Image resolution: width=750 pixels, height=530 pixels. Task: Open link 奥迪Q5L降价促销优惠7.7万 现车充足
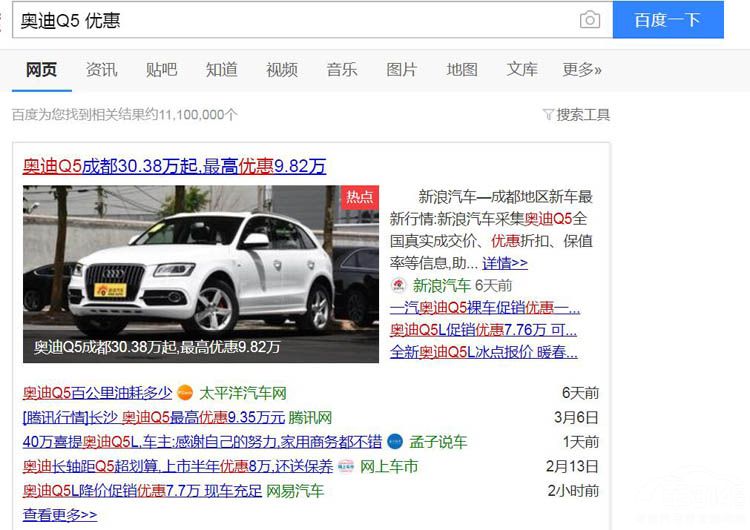click(142, 491)
